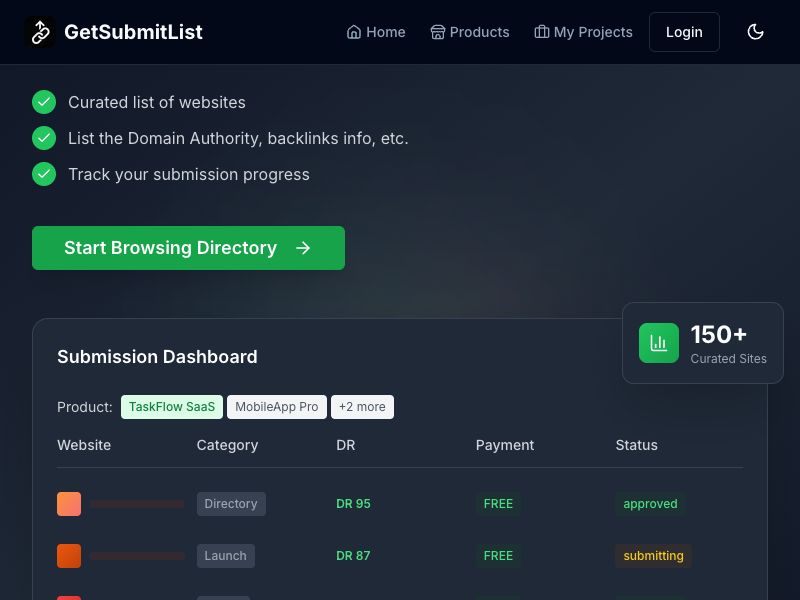
Task: Toggle the TaskFlow SaaS product filter
Action: 171,407
